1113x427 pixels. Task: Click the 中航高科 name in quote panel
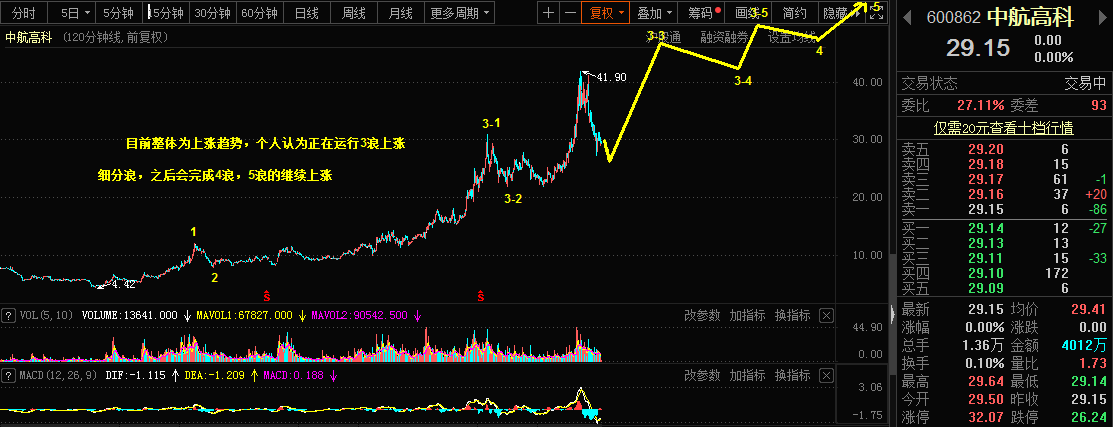(x=1031, y=18)
